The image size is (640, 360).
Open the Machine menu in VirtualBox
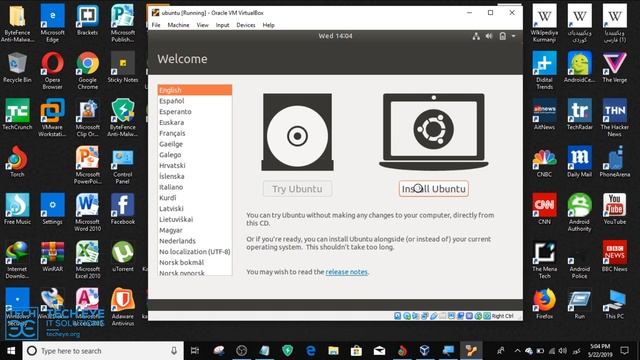coord(178,25)
